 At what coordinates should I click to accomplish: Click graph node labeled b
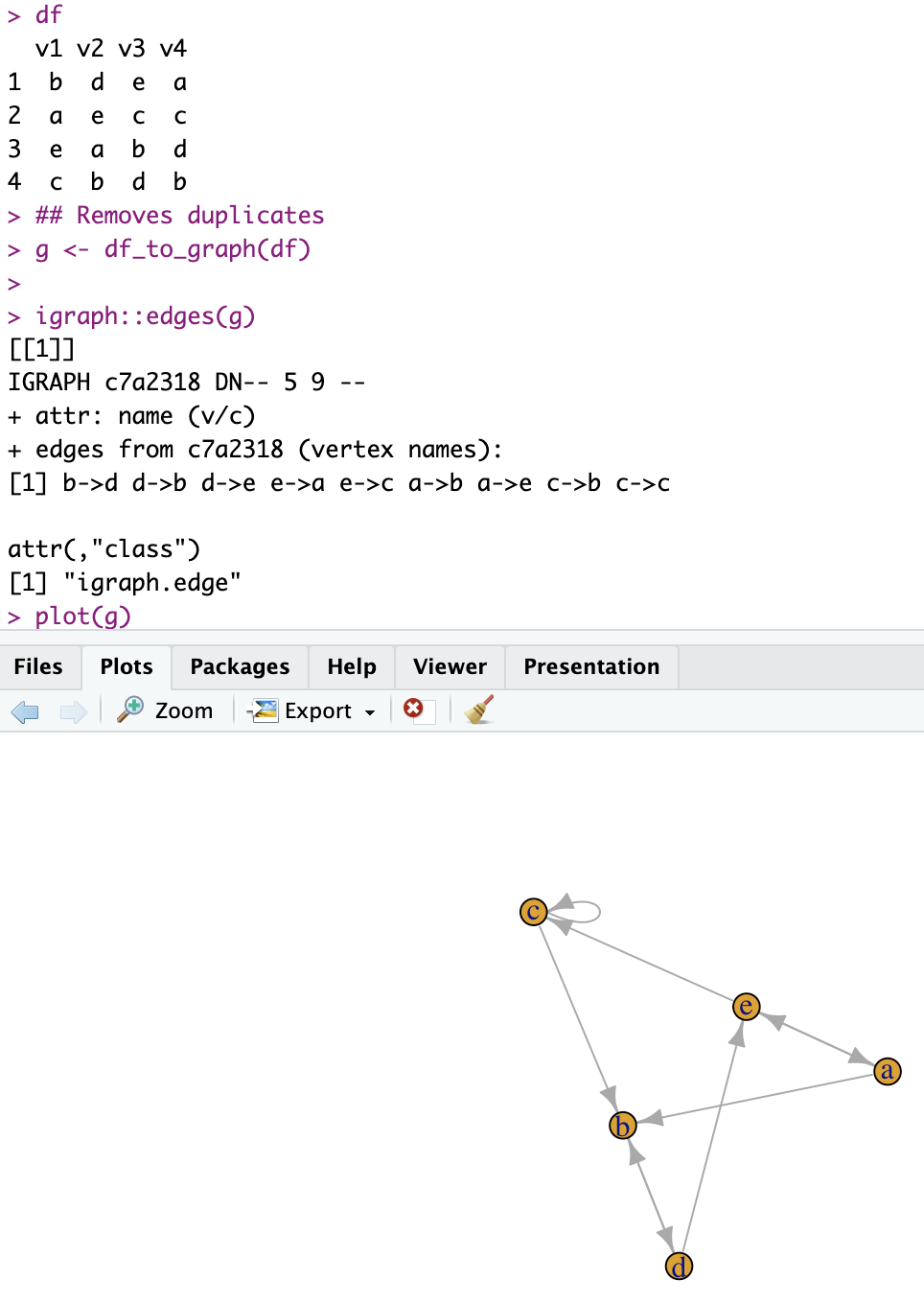point(623,1125)
